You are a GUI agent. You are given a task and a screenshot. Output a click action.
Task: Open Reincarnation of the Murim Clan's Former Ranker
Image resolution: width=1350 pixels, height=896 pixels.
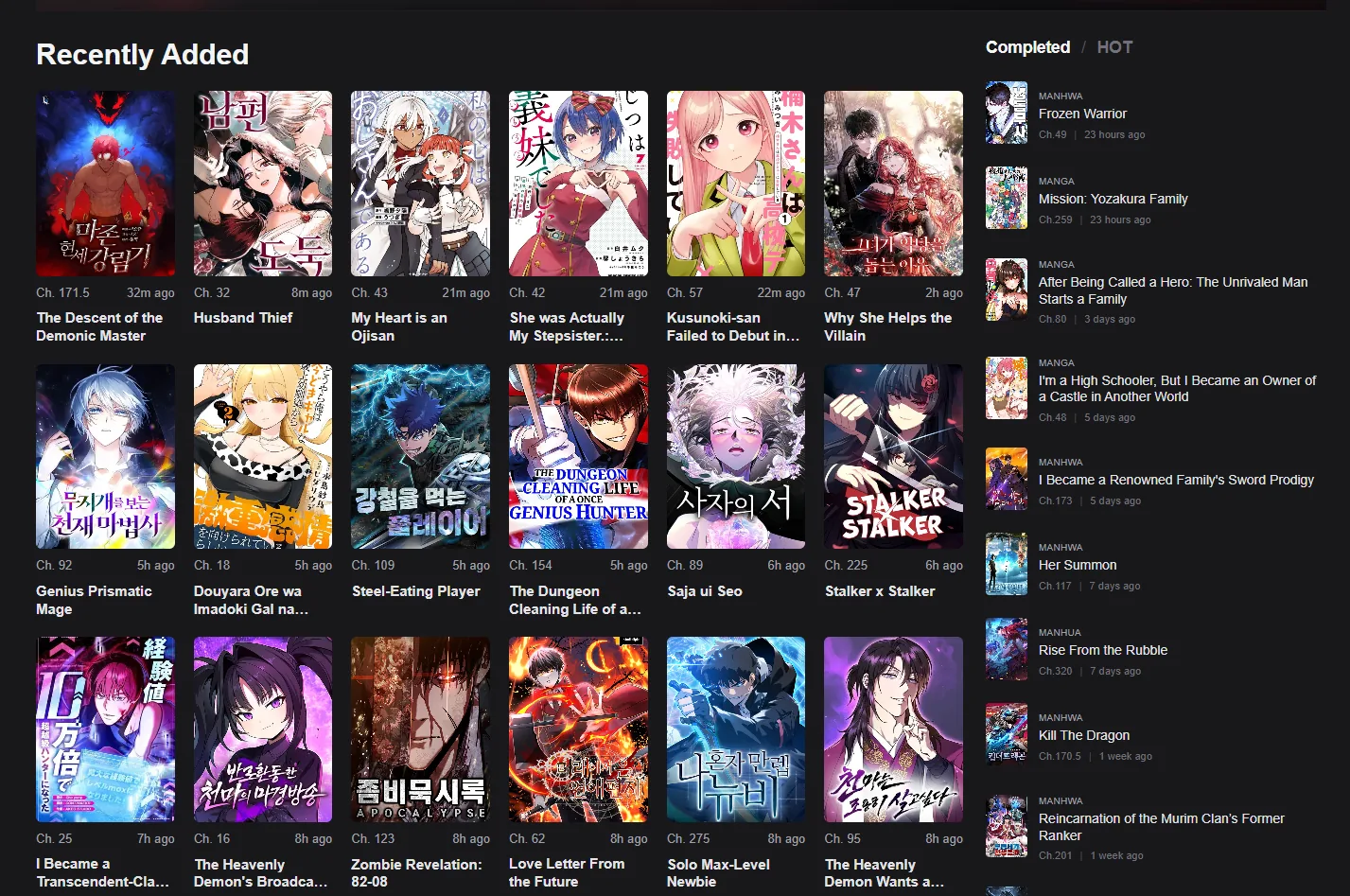click(1162, 827)
